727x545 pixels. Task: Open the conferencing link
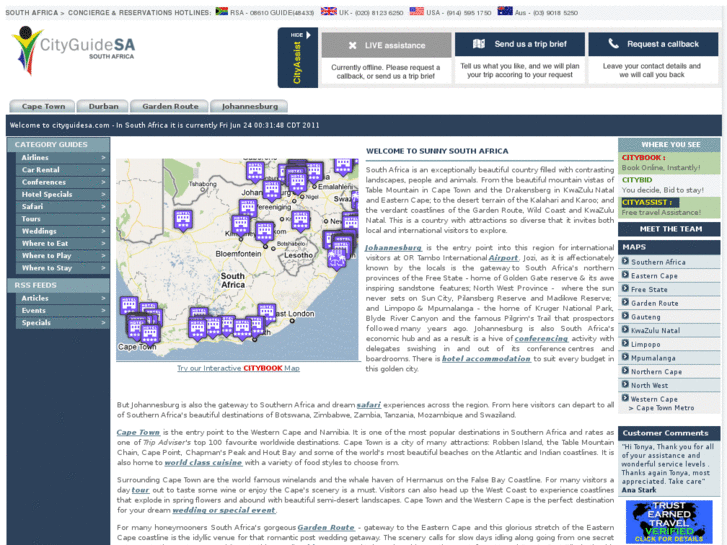point(541,339)
